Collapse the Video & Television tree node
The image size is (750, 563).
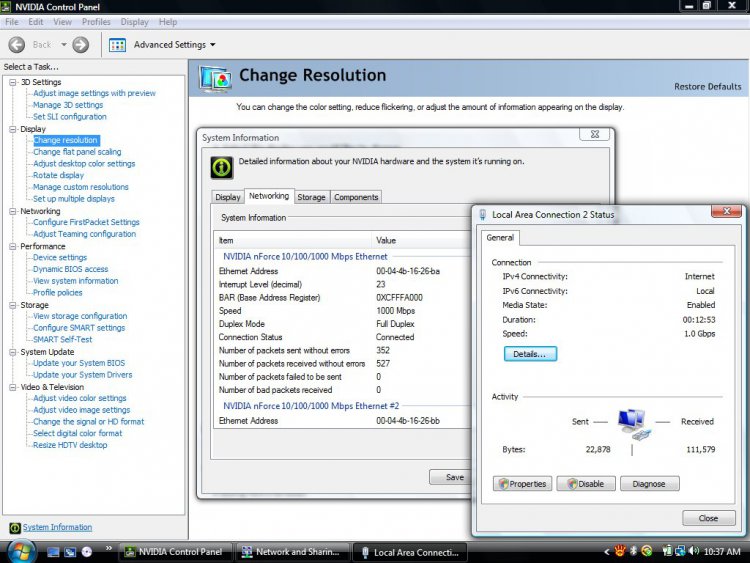[13, 387]
